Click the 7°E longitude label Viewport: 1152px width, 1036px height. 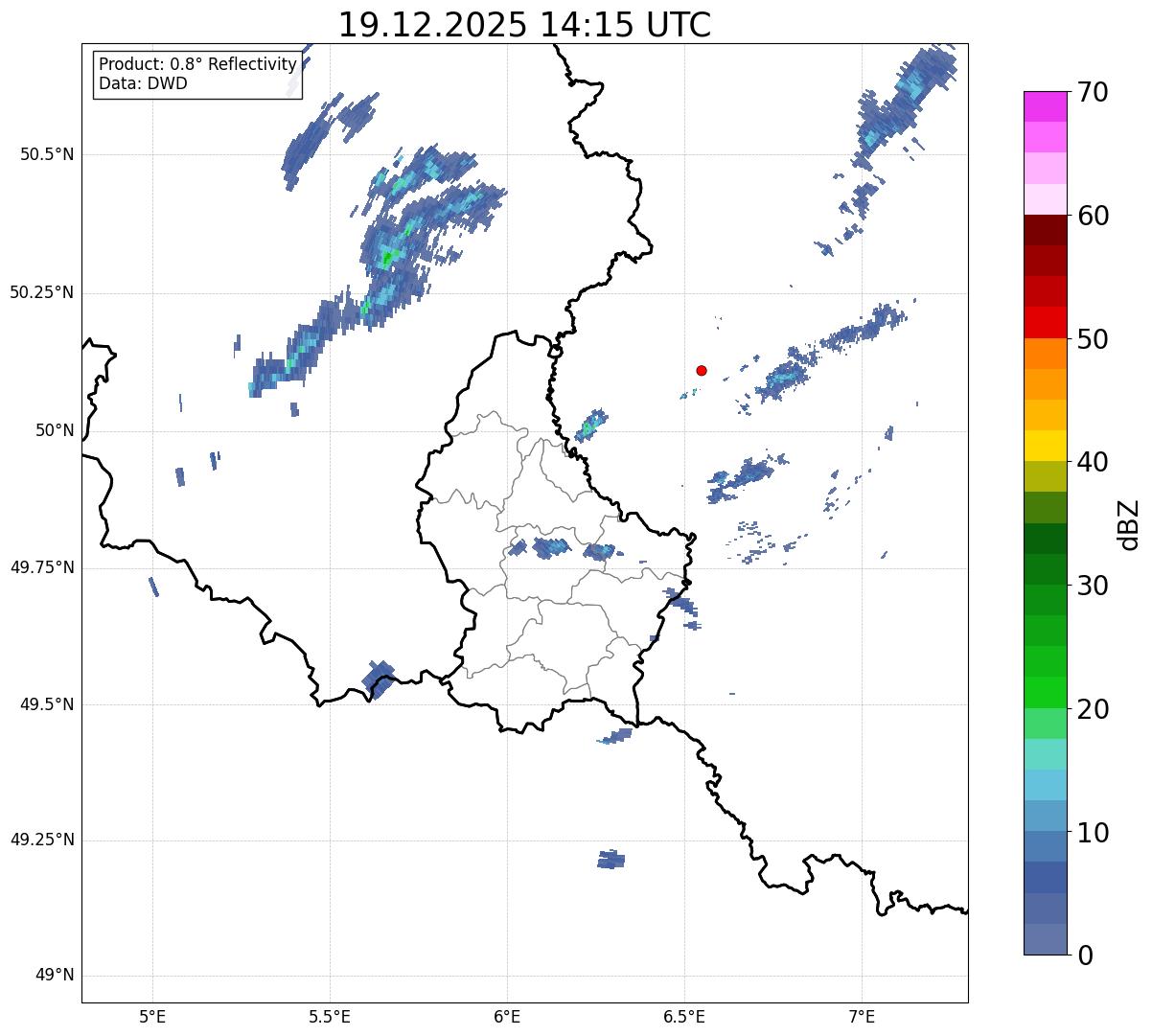(x=862, y=1016)
